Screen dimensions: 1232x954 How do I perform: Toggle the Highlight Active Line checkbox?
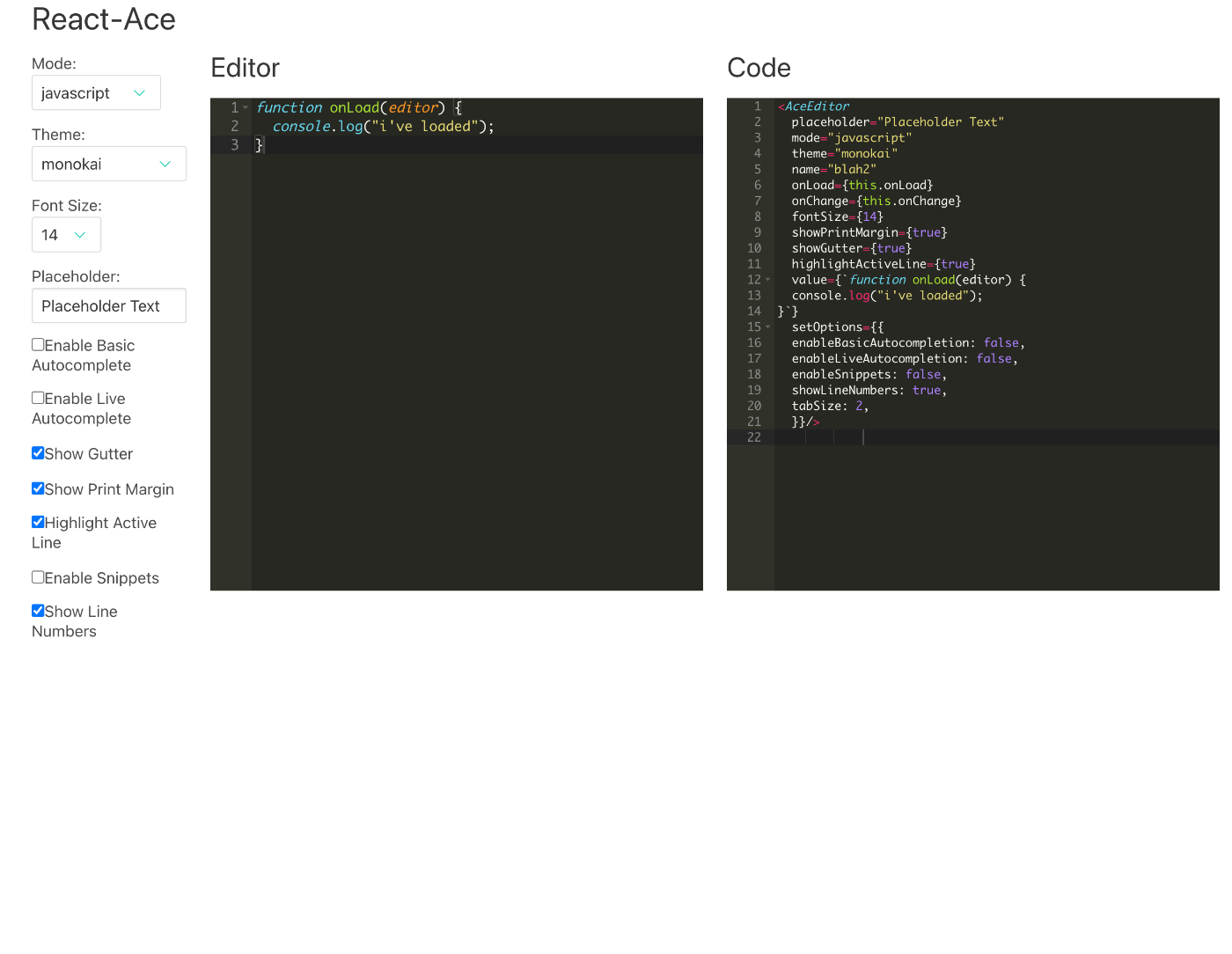[x=38, y=522]
